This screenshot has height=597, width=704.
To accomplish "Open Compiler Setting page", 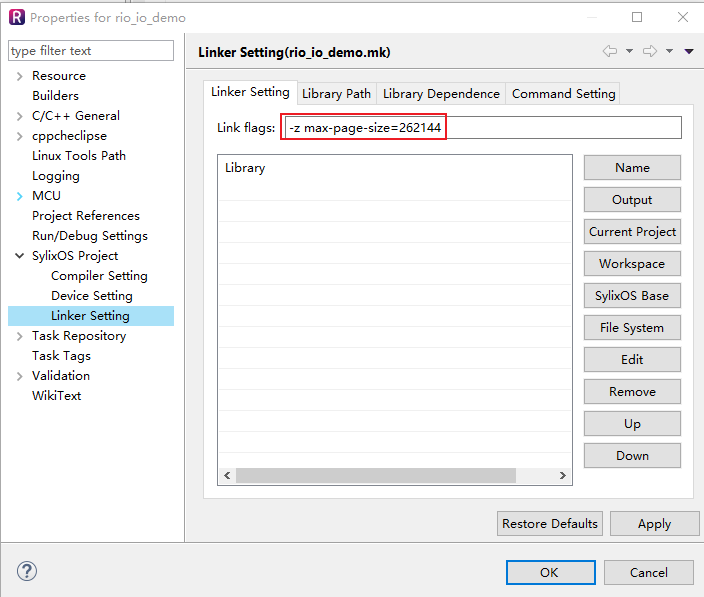I will click(x=99, y=276).
